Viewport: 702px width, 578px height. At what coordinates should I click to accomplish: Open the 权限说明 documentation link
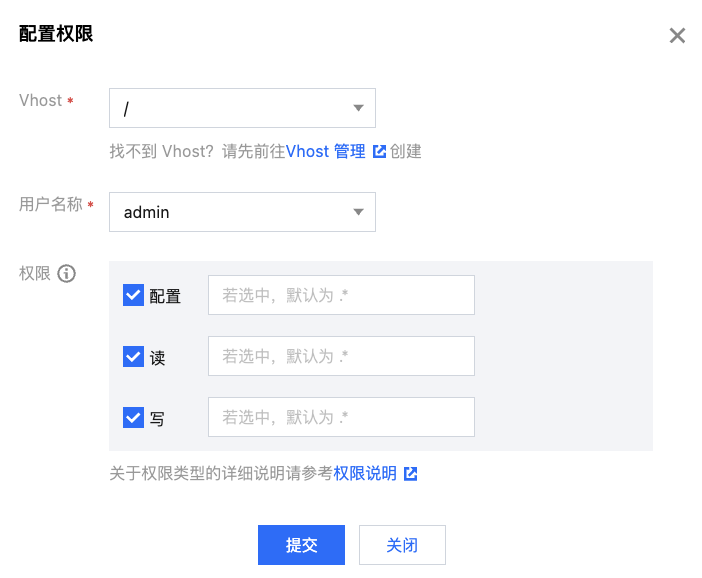365,473
